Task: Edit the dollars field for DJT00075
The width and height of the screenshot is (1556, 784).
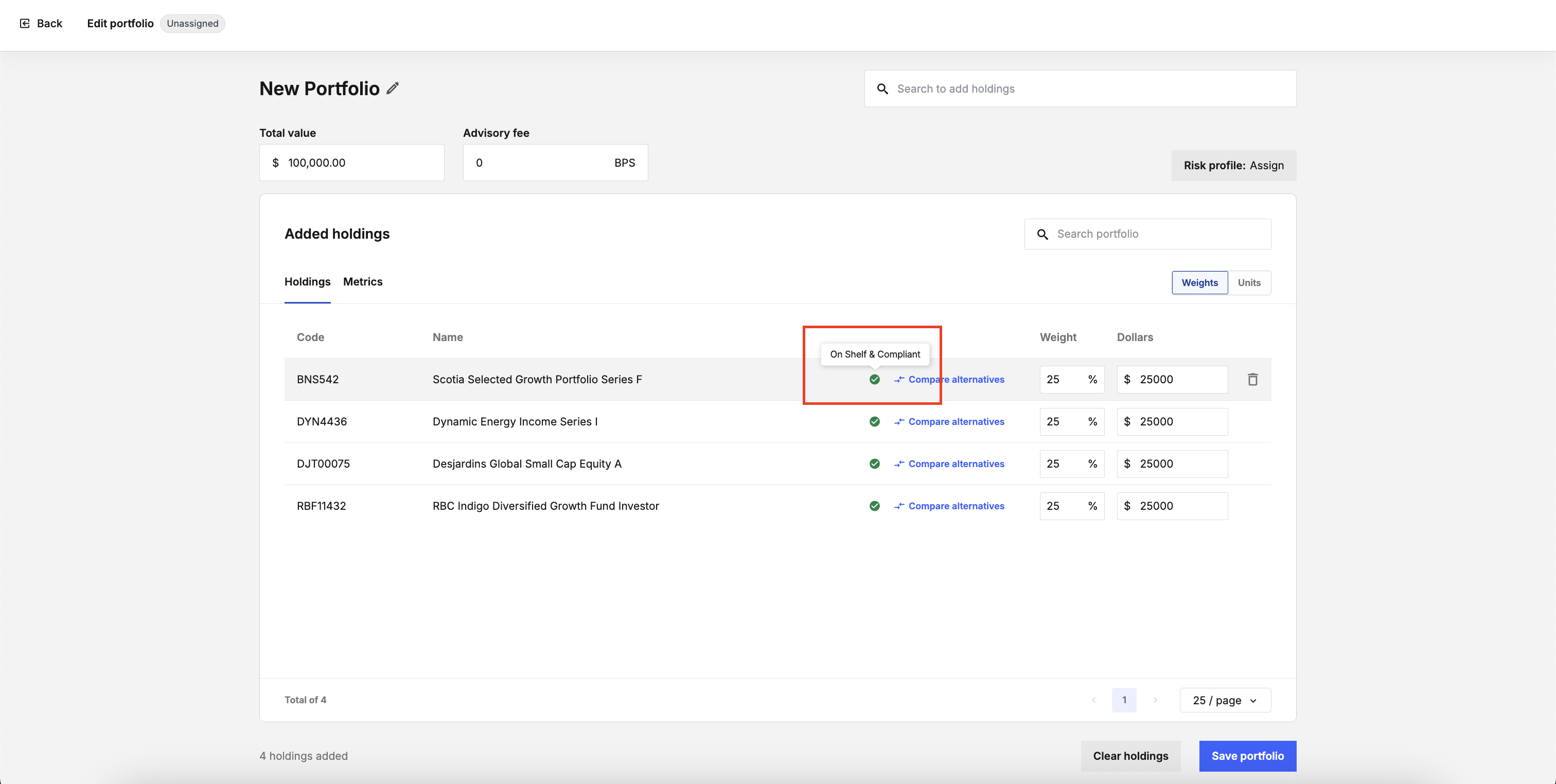Action: [1173, 464]
